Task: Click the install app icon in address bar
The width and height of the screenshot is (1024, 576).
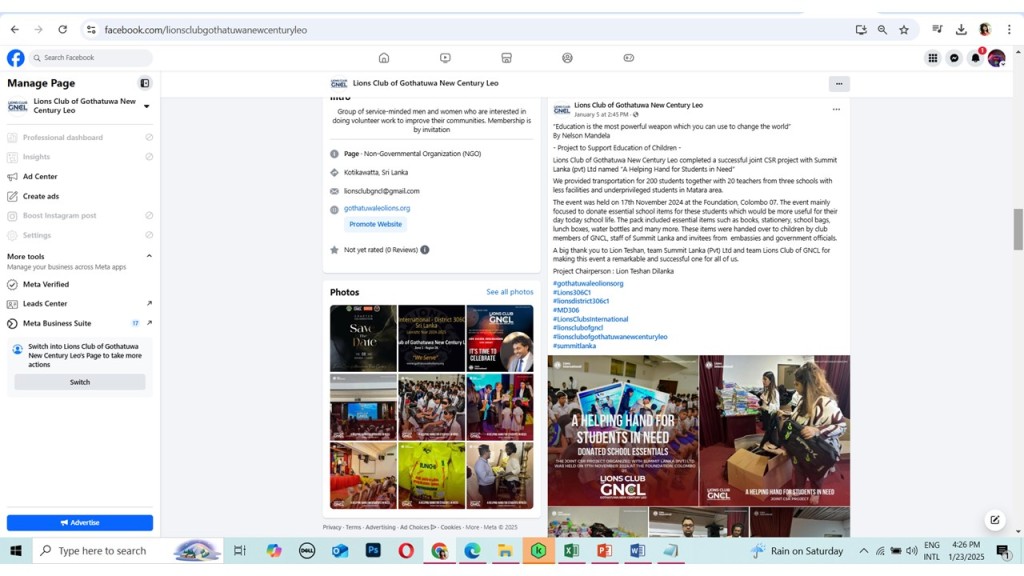Action: 861,29
